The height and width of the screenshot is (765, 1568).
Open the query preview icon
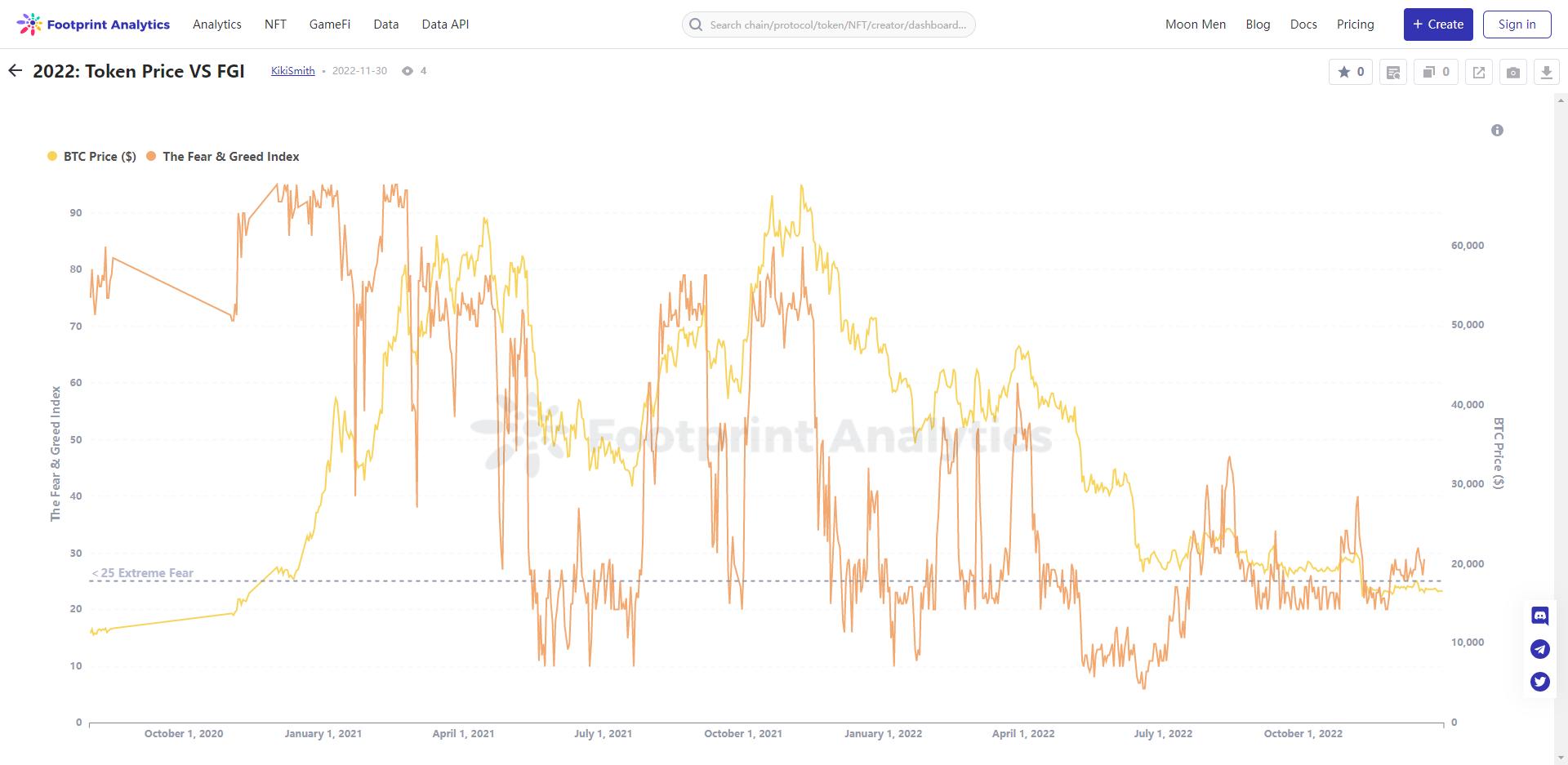1393,72
